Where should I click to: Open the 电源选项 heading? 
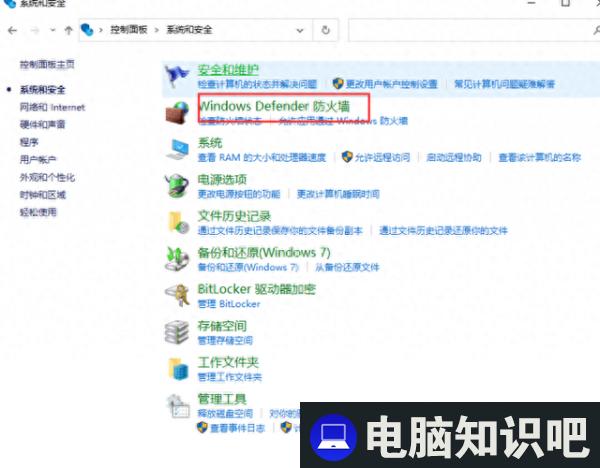[222, 179]
